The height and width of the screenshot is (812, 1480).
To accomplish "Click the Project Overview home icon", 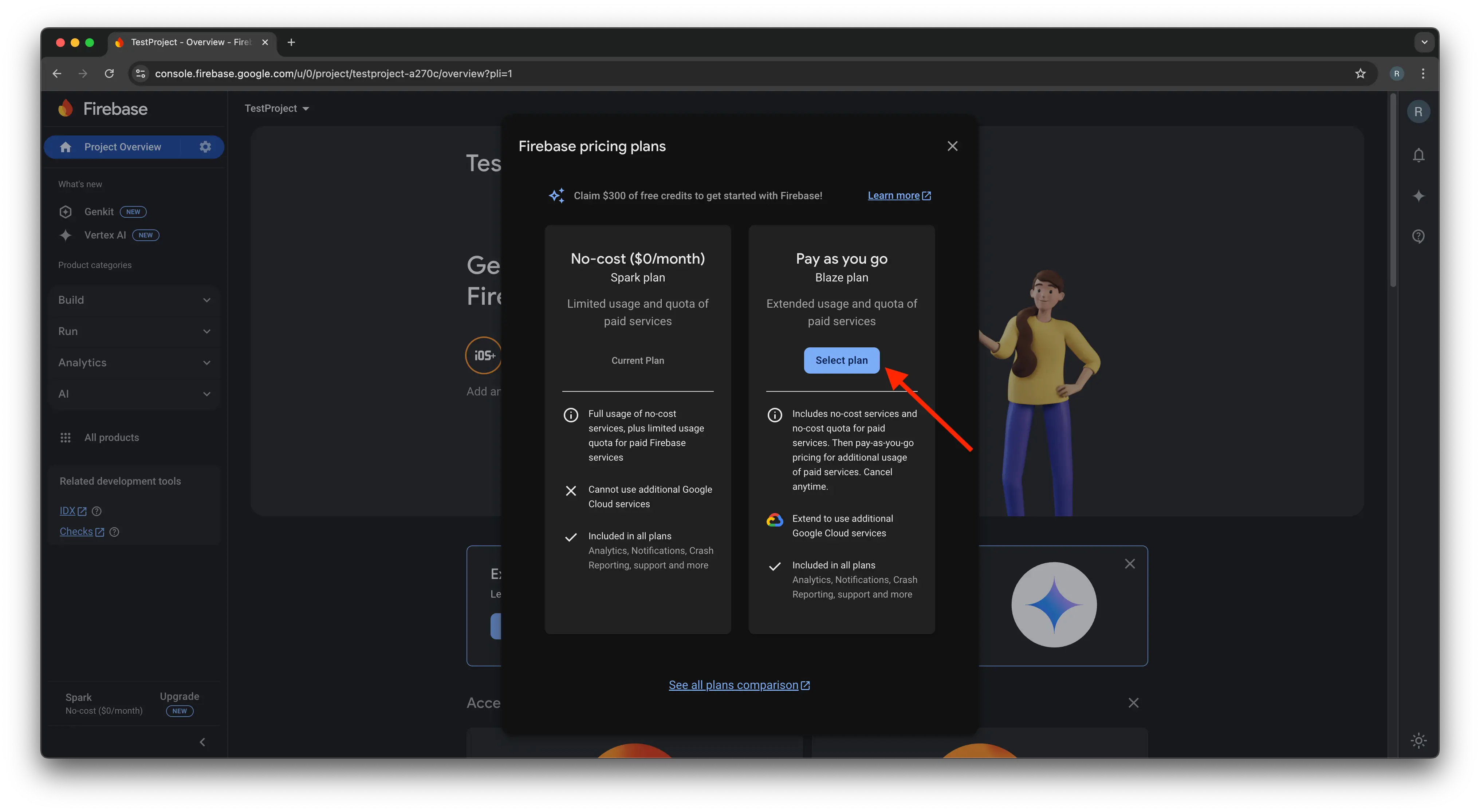I will tap(66, 147).
